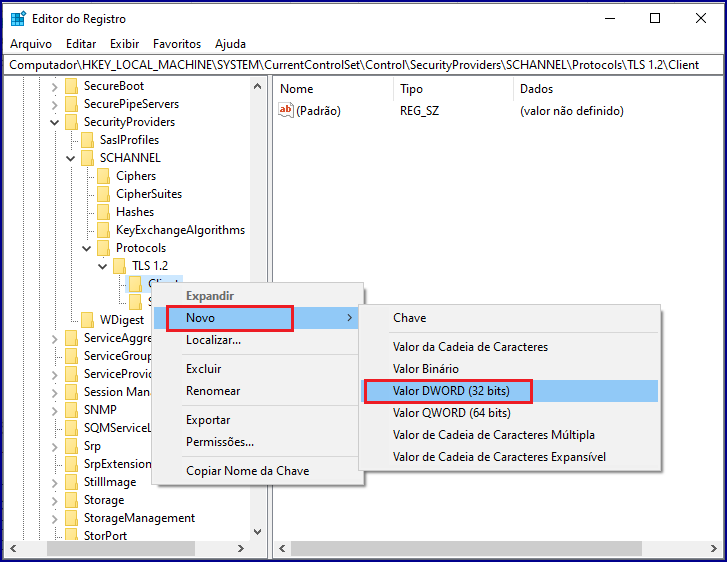The height and width of the screenshot is (562, 727).
Task: Select Permissões... in context menu
Action: coord(256,442)
